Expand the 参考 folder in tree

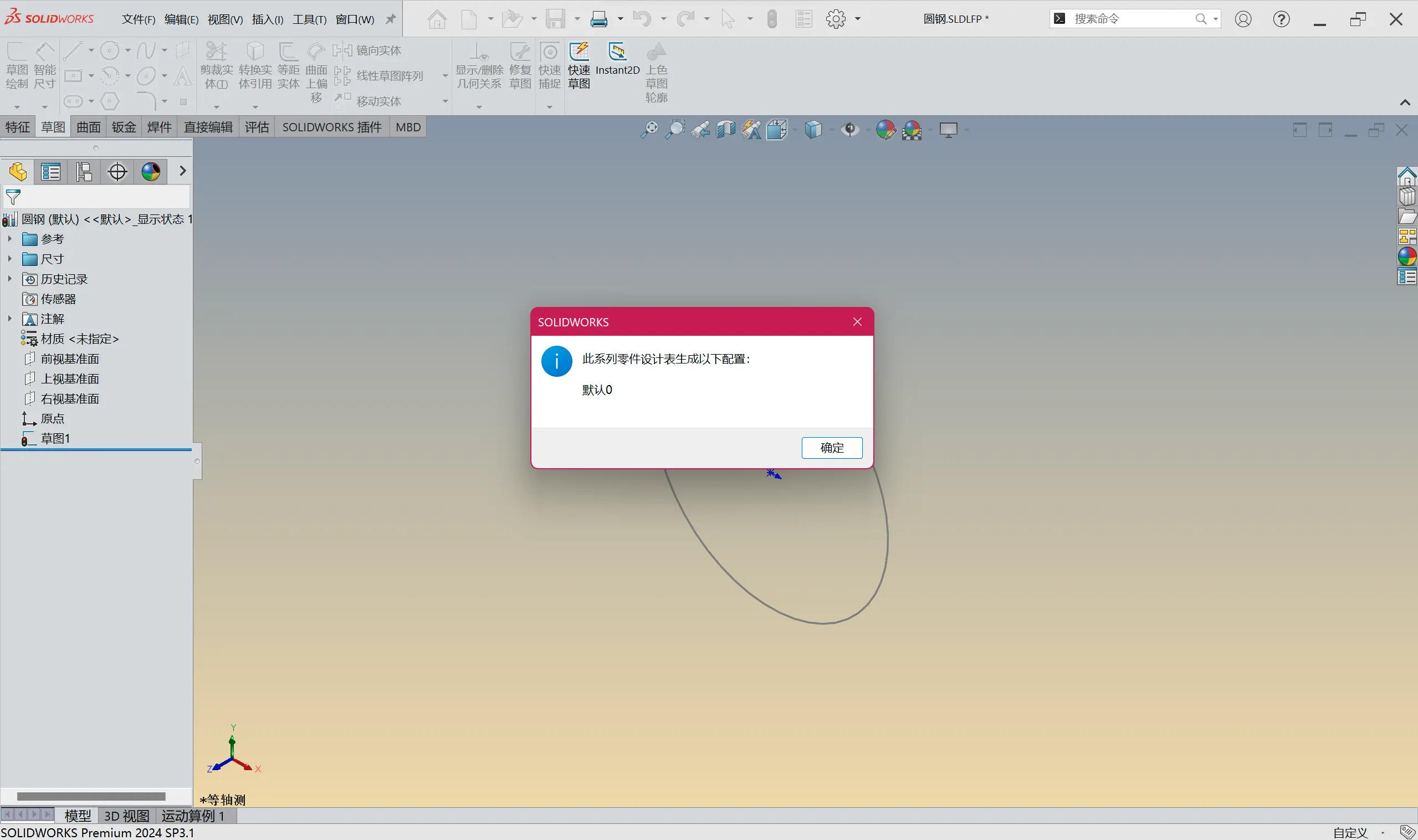[x=9, y=239]
